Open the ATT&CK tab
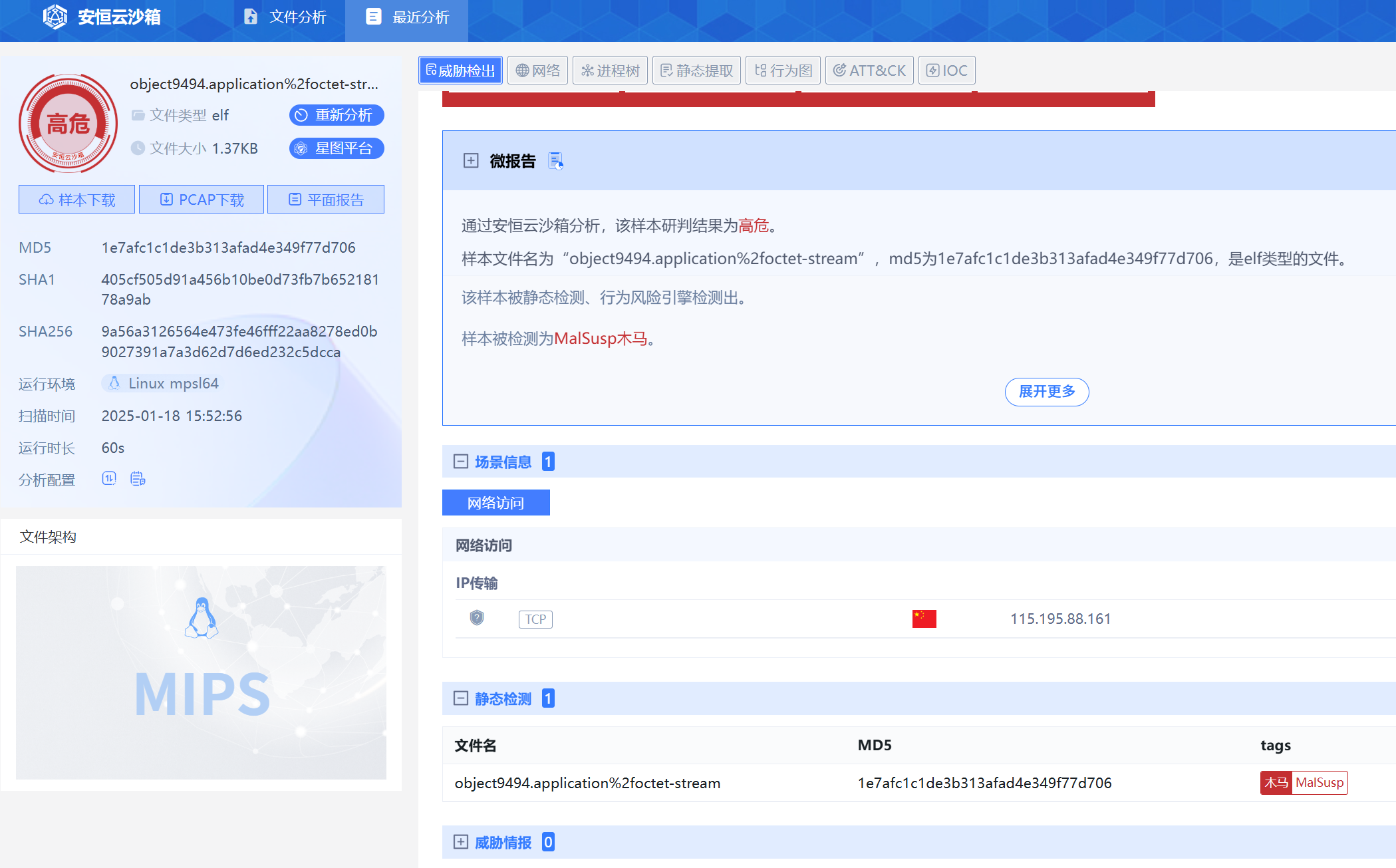1396x868 pixels. [x=869, y=71]
